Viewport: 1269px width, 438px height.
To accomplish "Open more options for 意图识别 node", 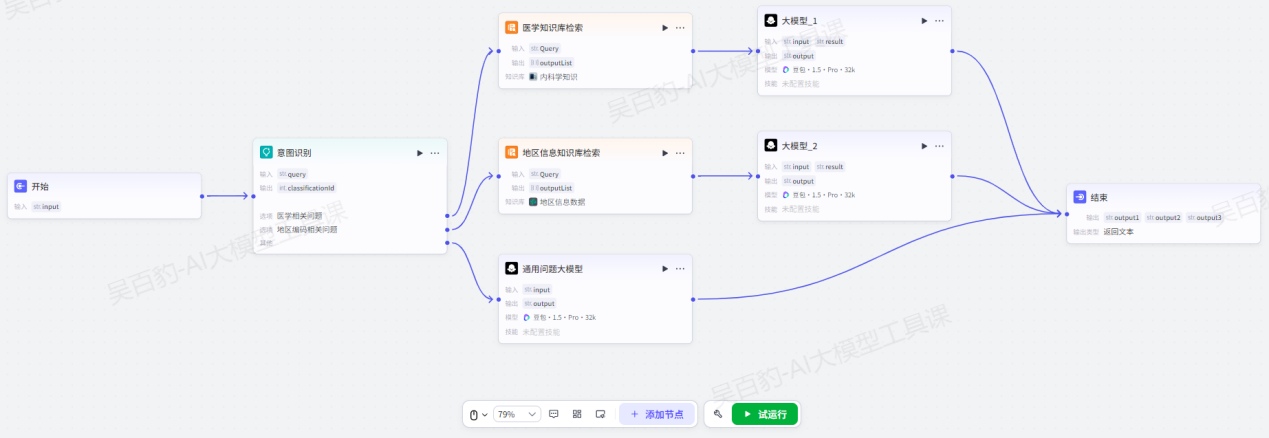I will 435,153.
